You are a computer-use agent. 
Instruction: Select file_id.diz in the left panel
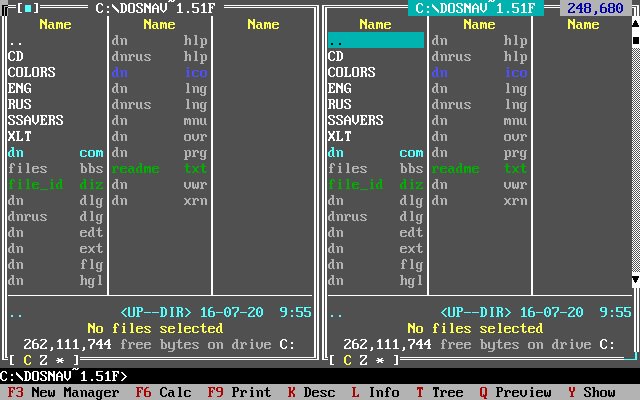pos(56,184)
